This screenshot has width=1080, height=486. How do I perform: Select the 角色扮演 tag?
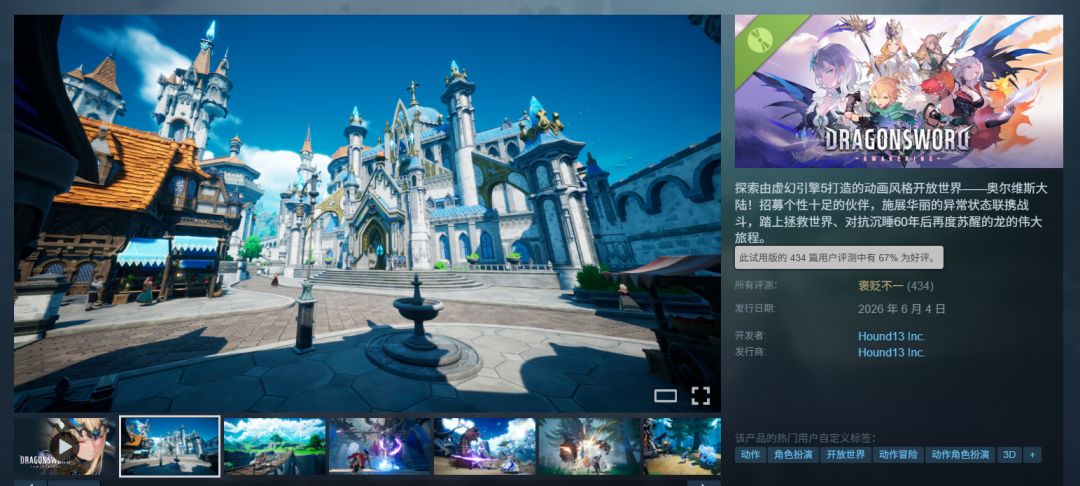coord(793,455)
